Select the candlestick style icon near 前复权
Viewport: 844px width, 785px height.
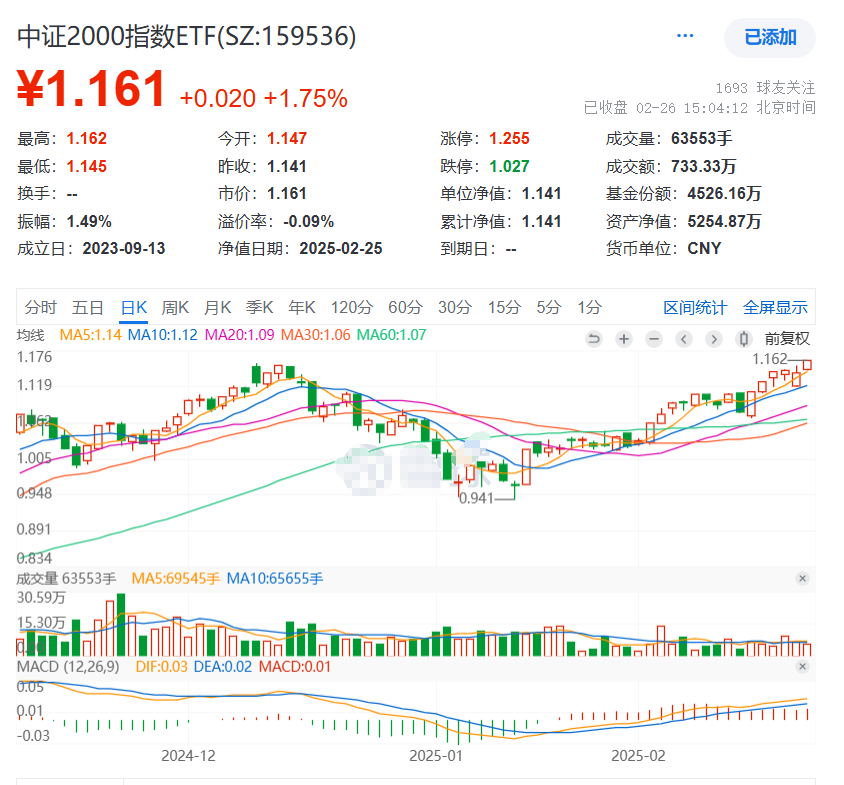(x=743, y=339)
